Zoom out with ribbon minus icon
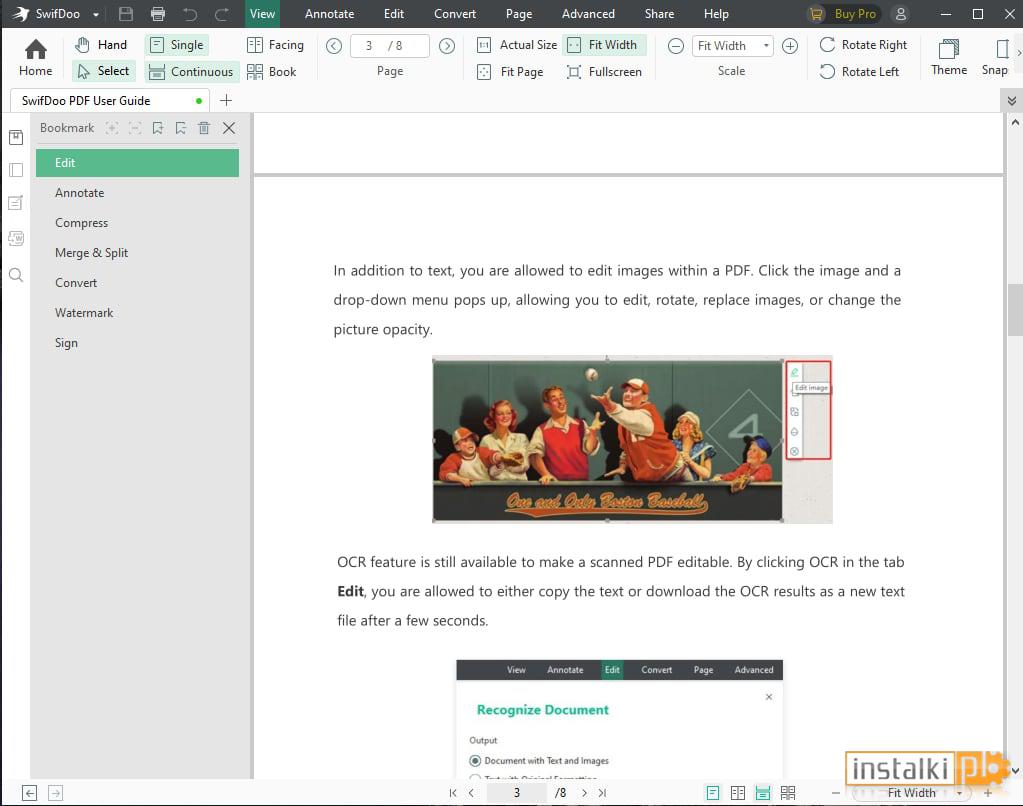 pyautogui.click(x=676, y=46)
